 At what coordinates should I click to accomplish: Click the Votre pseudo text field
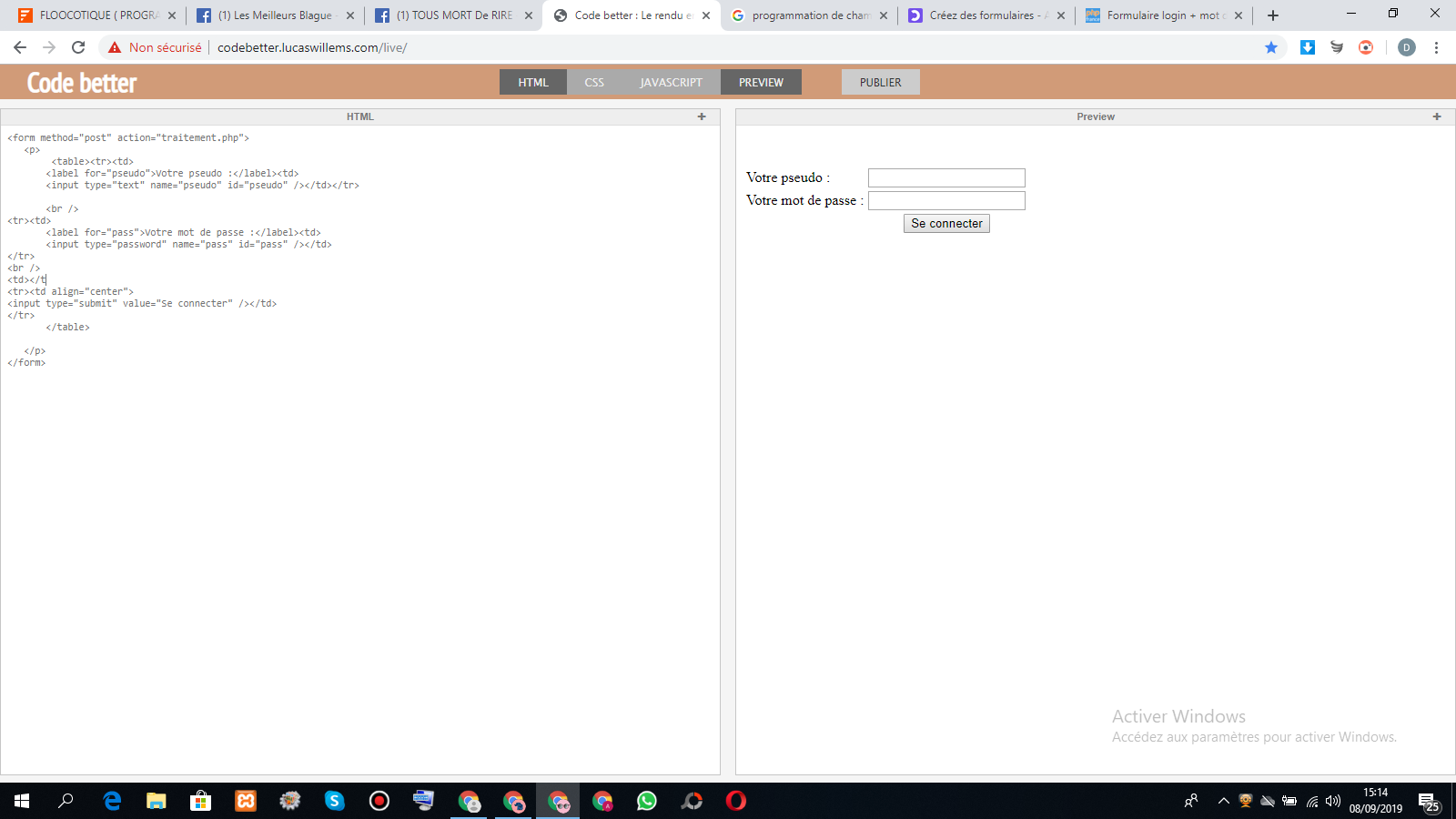946,178
